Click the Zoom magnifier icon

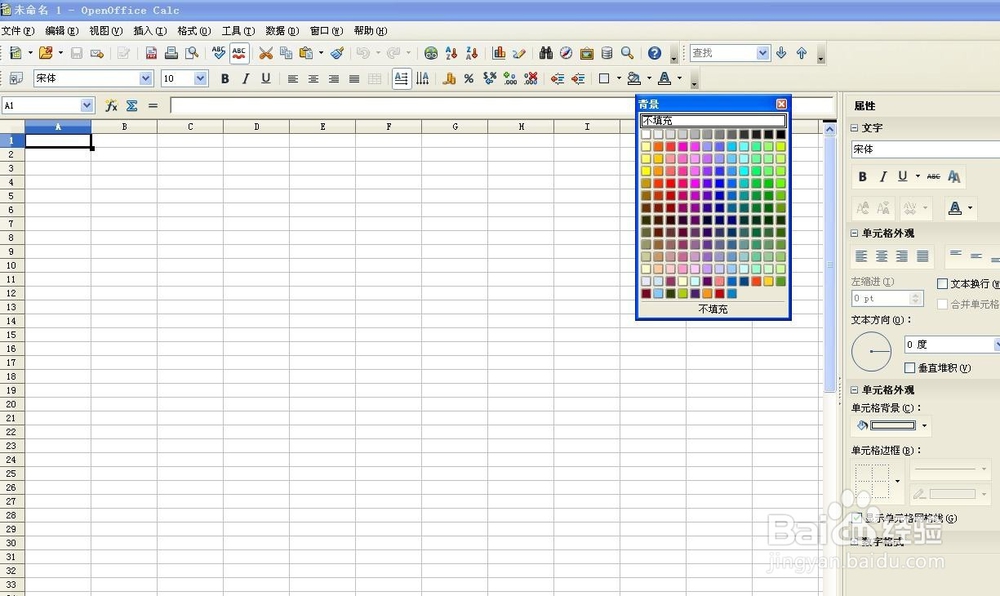point(628,54)
